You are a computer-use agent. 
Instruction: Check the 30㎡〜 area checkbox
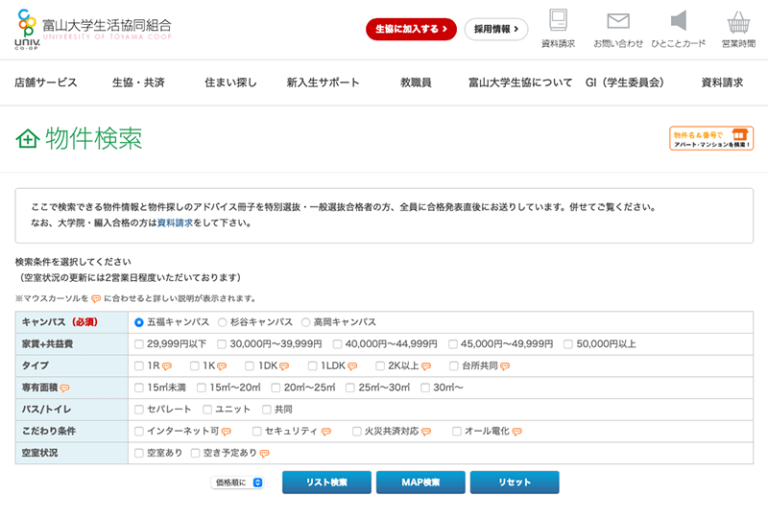[425, 388]
